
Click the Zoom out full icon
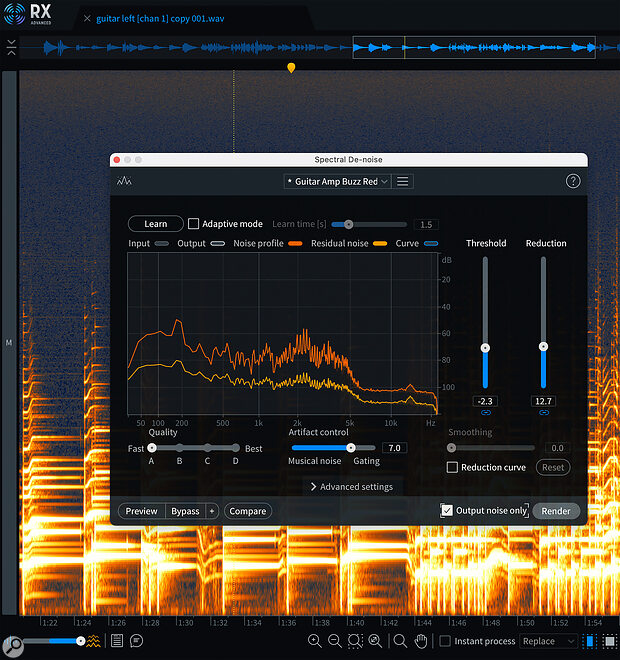pos(375,641)
